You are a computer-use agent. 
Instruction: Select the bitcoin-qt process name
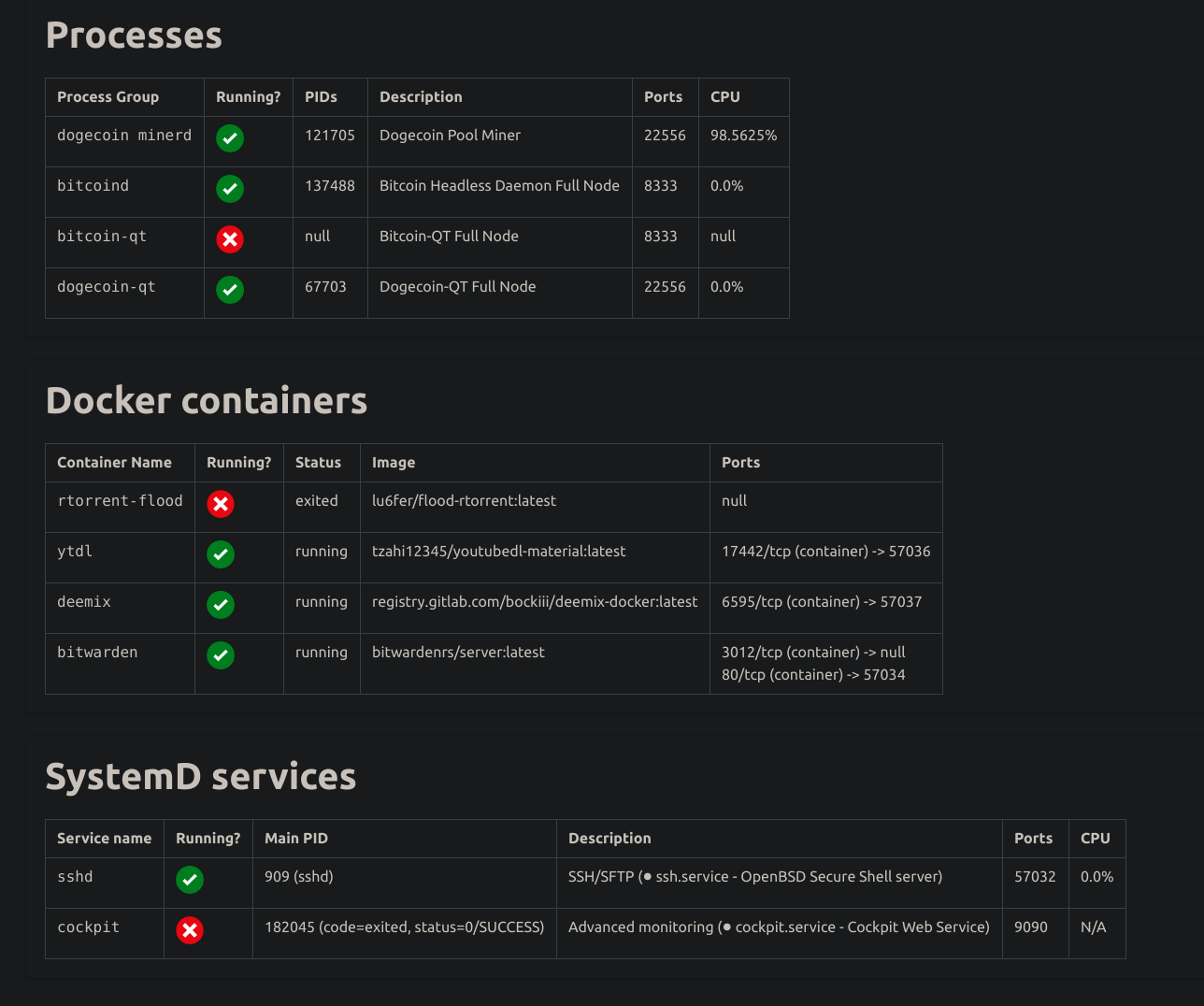click(x=102, y=237)
